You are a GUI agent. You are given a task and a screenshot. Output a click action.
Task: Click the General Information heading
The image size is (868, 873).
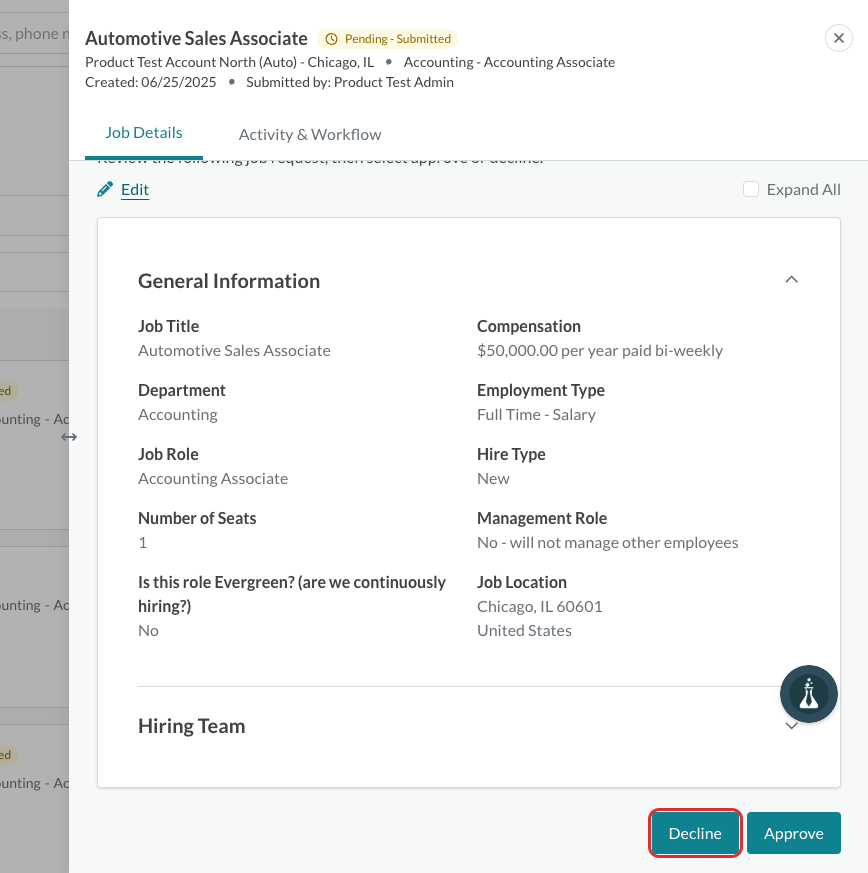pos(229,281)
